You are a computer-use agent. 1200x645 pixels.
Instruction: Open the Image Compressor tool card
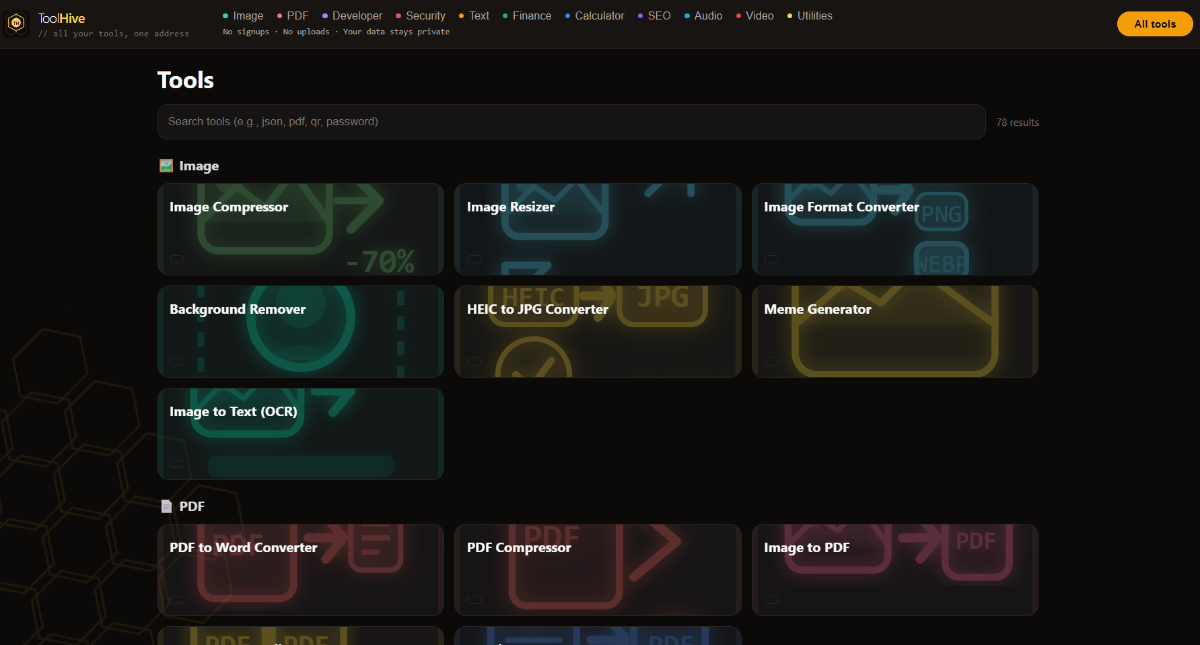click(x=300, y=229)
